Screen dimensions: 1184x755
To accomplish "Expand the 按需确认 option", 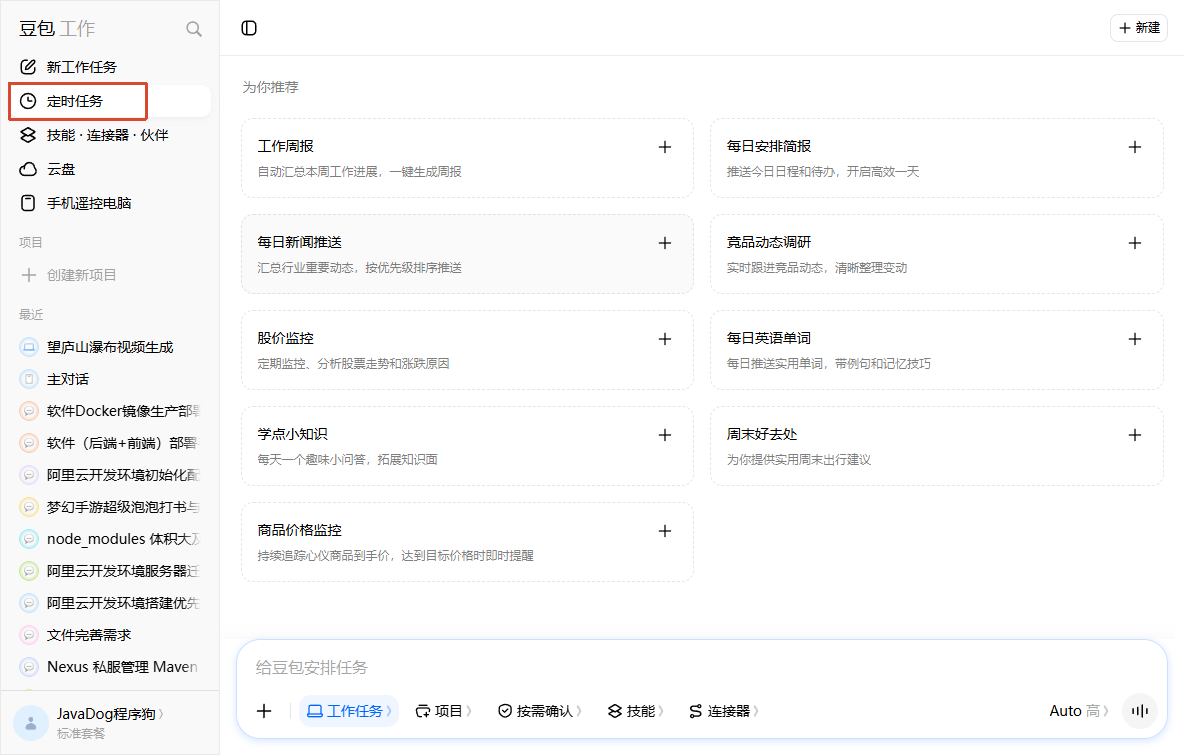I will pos(539,710).
